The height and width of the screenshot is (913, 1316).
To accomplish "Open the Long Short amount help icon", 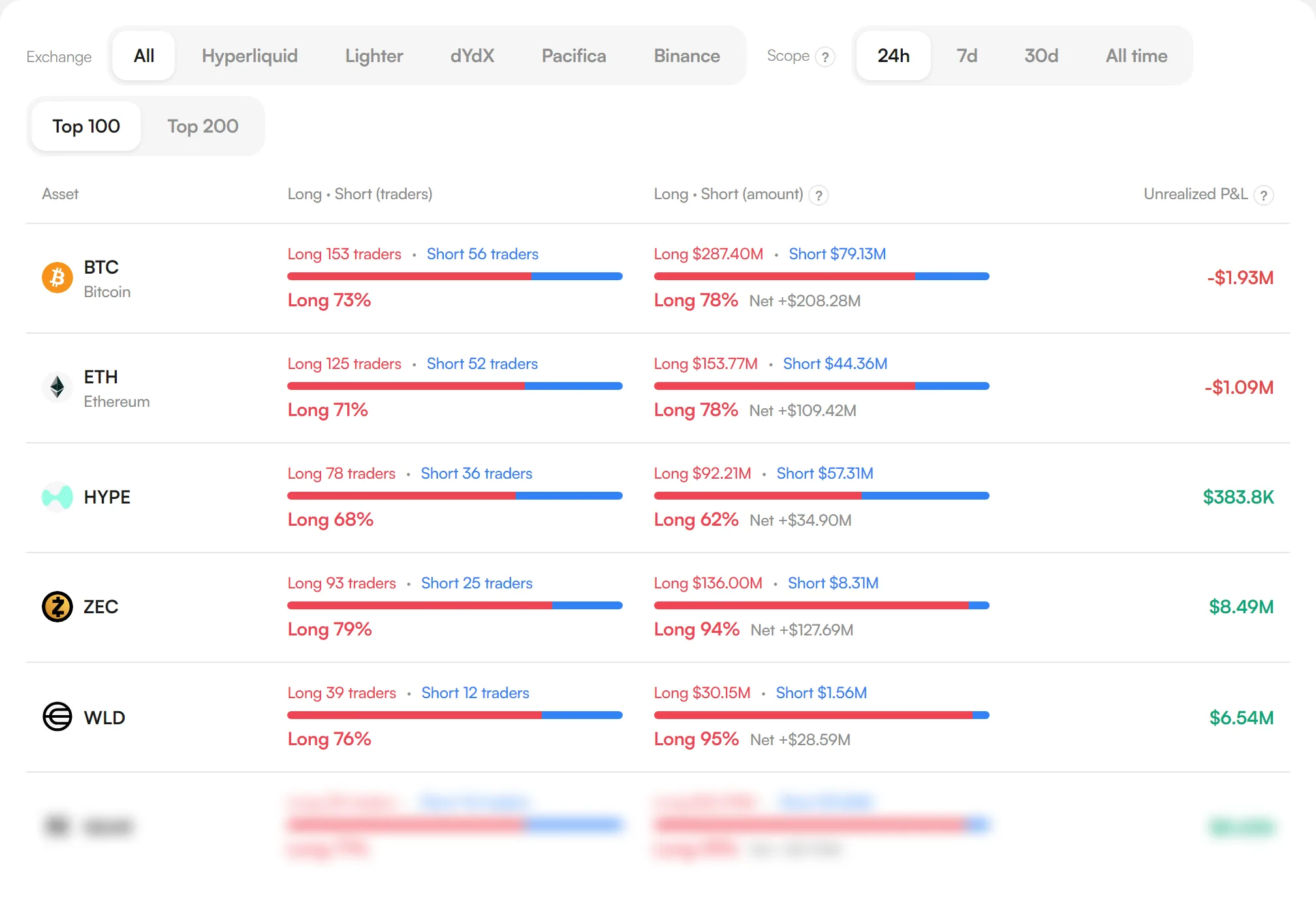I will pos(819,195).
